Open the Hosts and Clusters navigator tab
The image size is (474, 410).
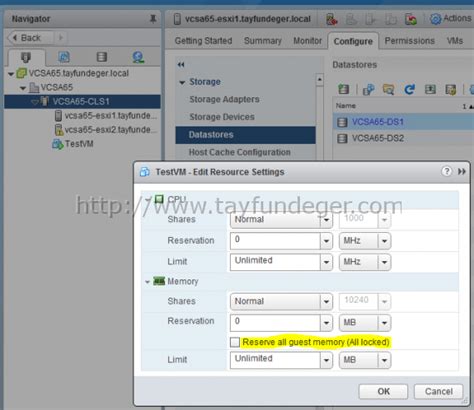(26, 58)
